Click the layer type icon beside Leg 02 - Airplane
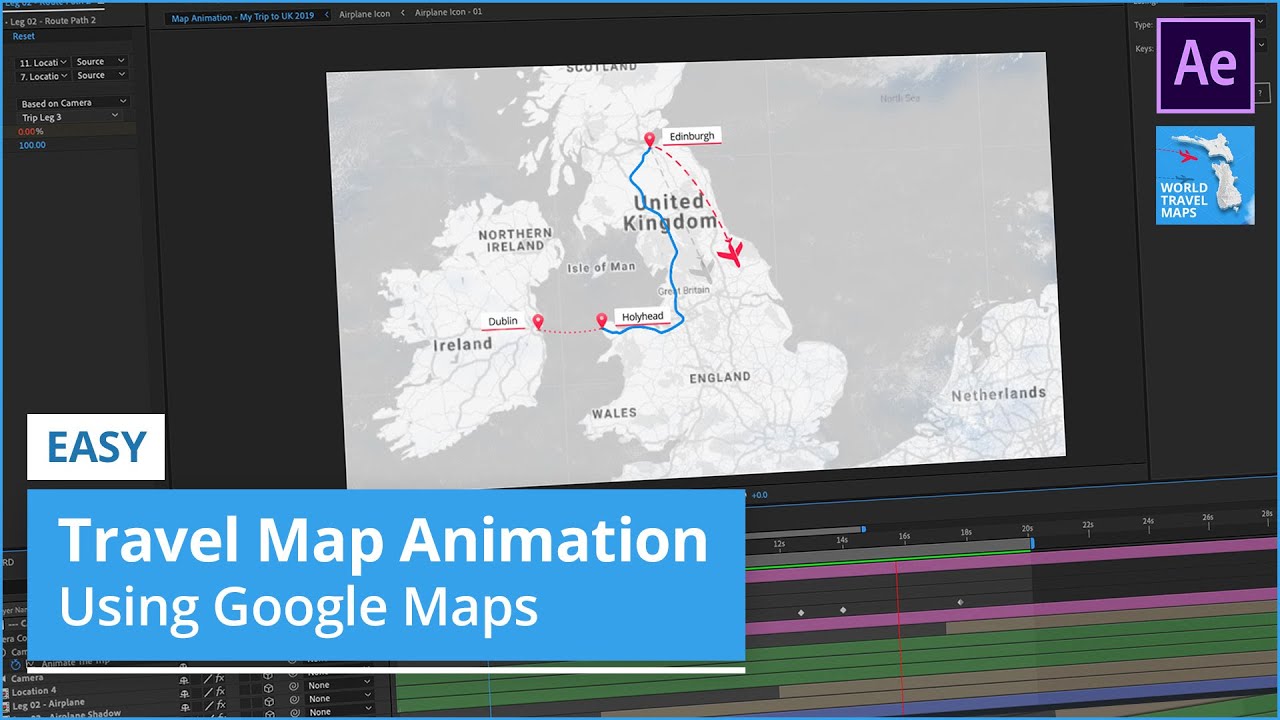1280x720 pixels. pos(6,707)
